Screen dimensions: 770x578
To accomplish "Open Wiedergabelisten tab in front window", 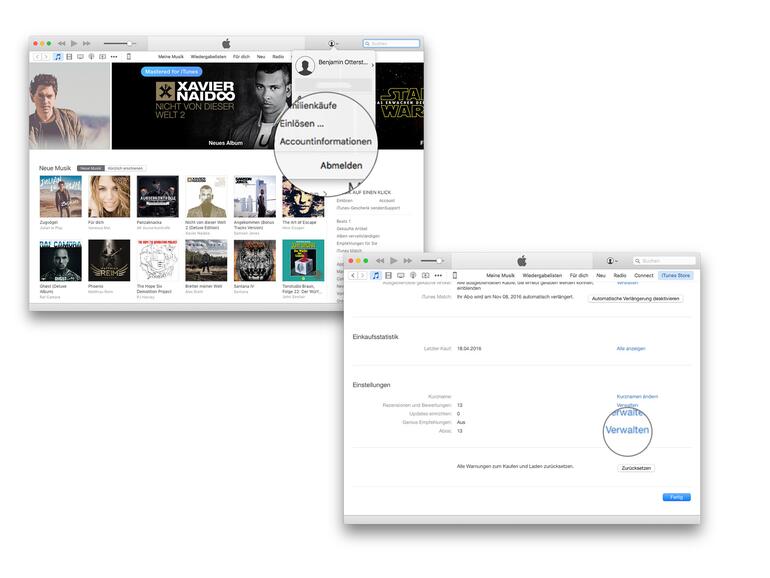I will [x=542, y=275].
